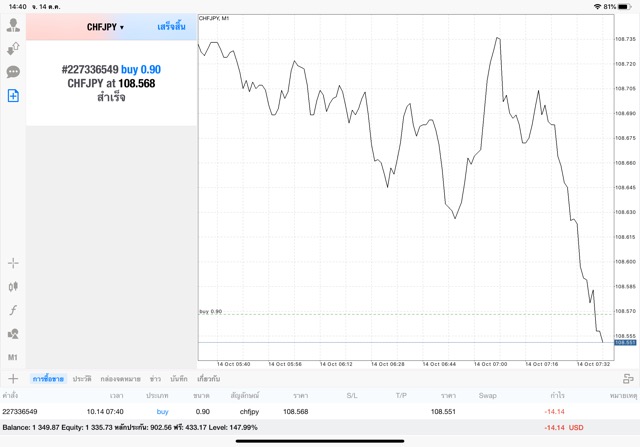
Task: Click the CHFJPY, M1 chart title
Action: (x=214, y=18)
